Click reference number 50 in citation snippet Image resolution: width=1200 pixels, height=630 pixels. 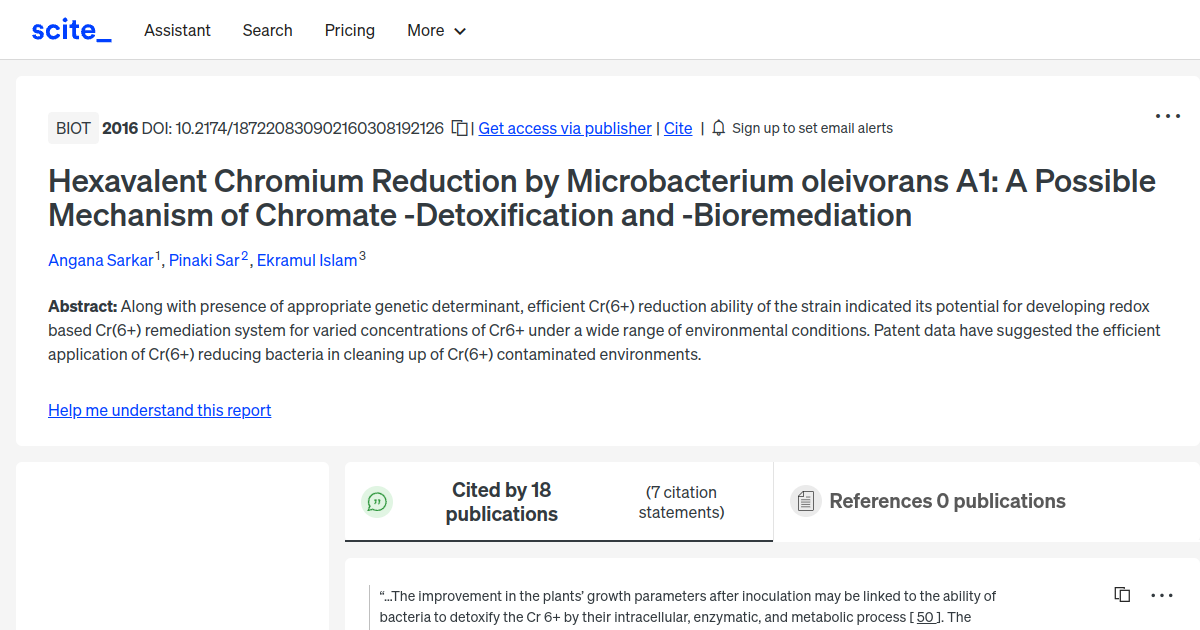click(x=925, y=616)
